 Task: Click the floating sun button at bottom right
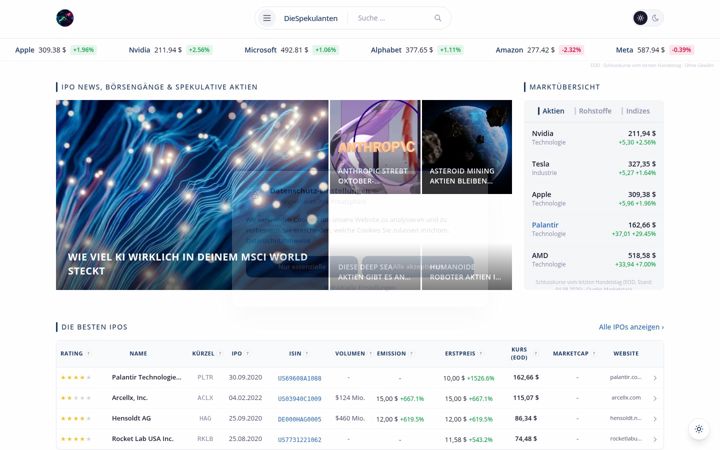(x=699, y=429)
